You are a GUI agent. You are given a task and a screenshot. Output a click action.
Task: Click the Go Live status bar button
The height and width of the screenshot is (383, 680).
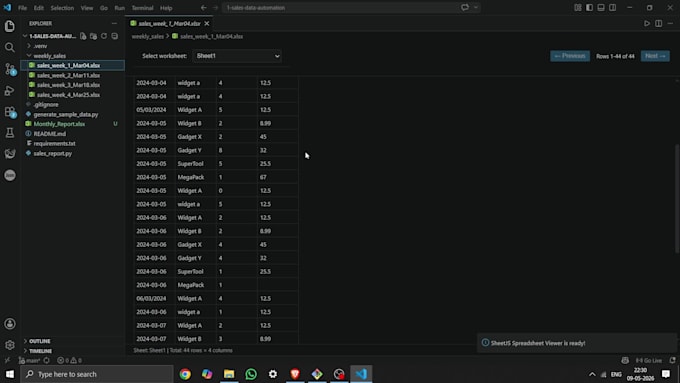tap(648, 360)
